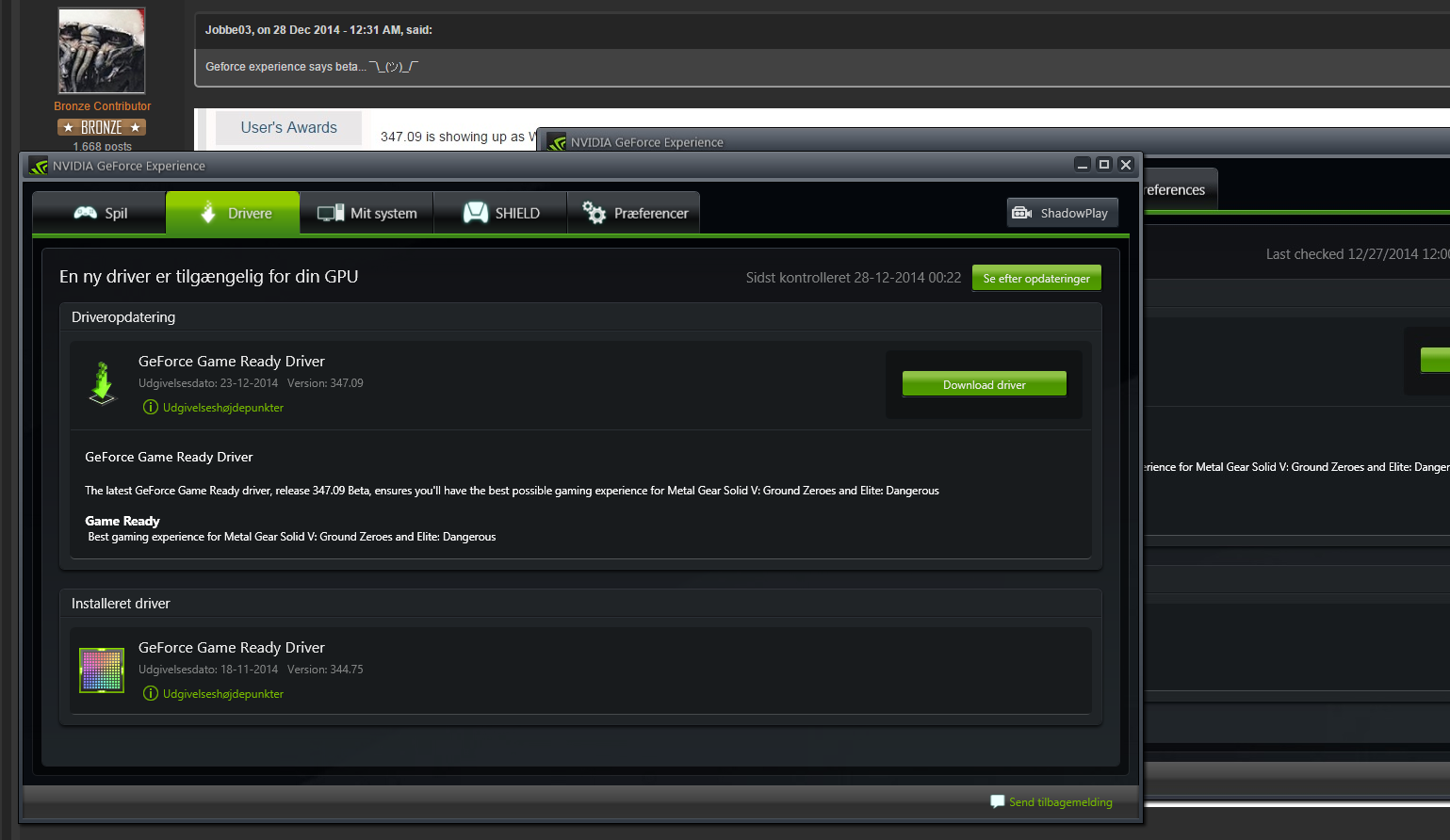Click the Driveropdatering section header
Screen dimensions: 1450x840
(123, 317)
